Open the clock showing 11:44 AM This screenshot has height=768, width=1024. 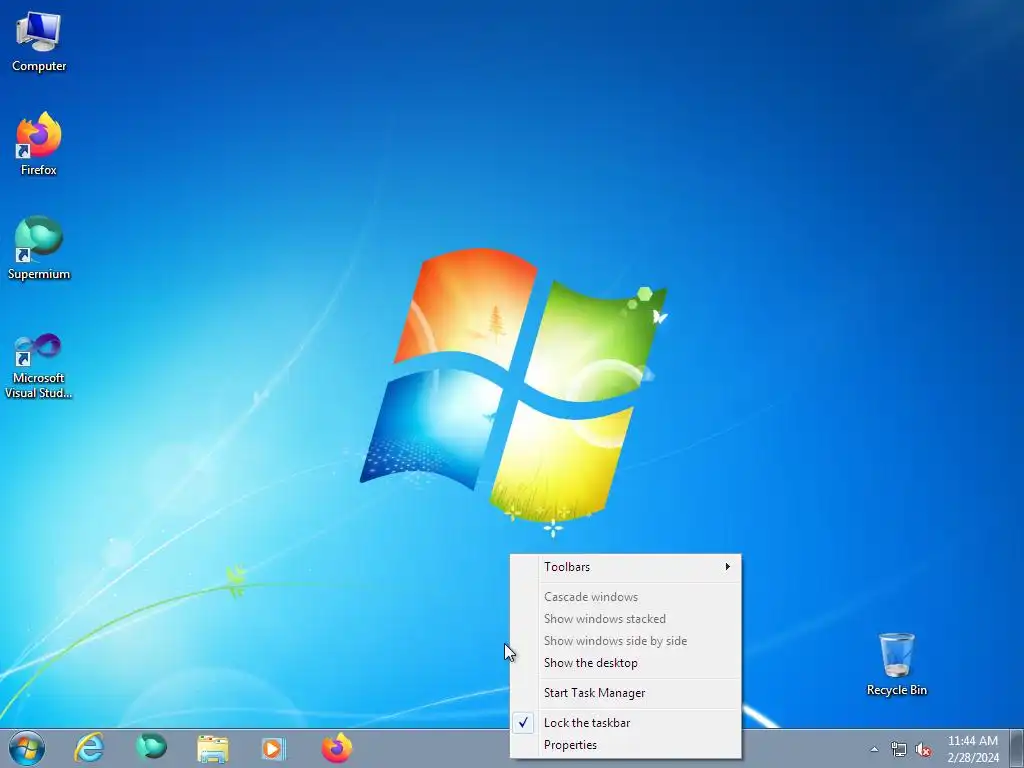tap(972, 749)
